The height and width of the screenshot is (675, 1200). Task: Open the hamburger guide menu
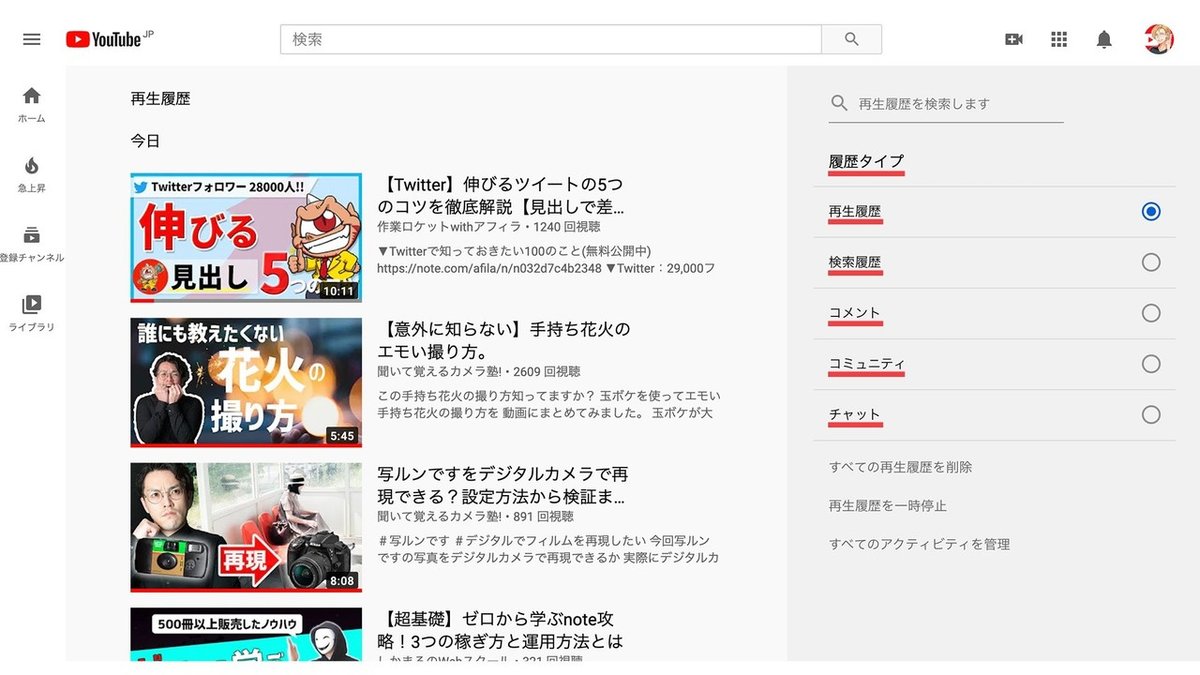click(x=32, y=39)
